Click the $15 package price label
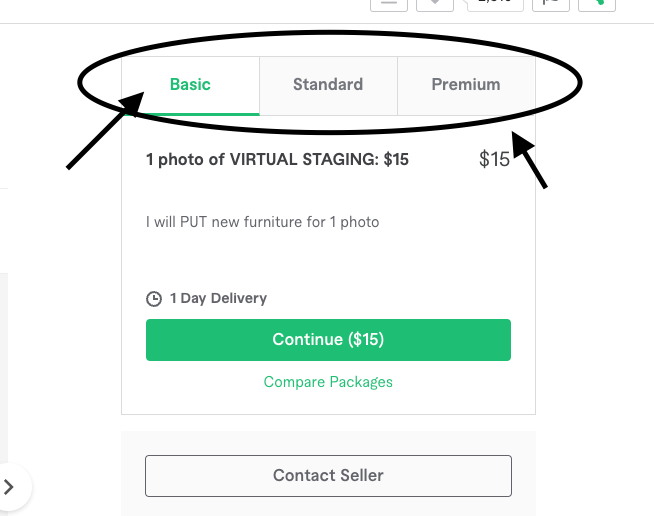654x516 pixels. pos(494,159)
